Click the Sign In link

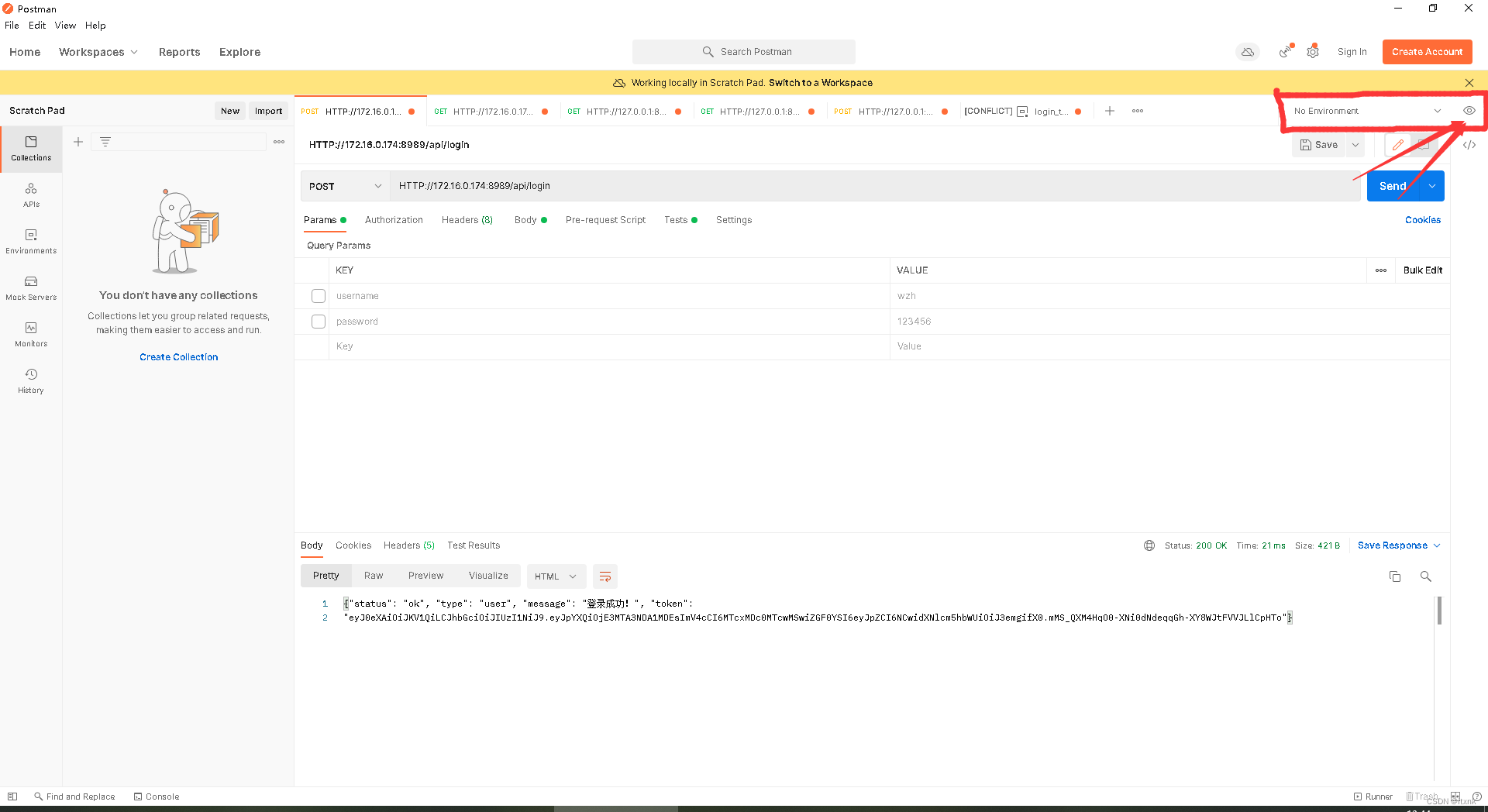click(1352, 52)
